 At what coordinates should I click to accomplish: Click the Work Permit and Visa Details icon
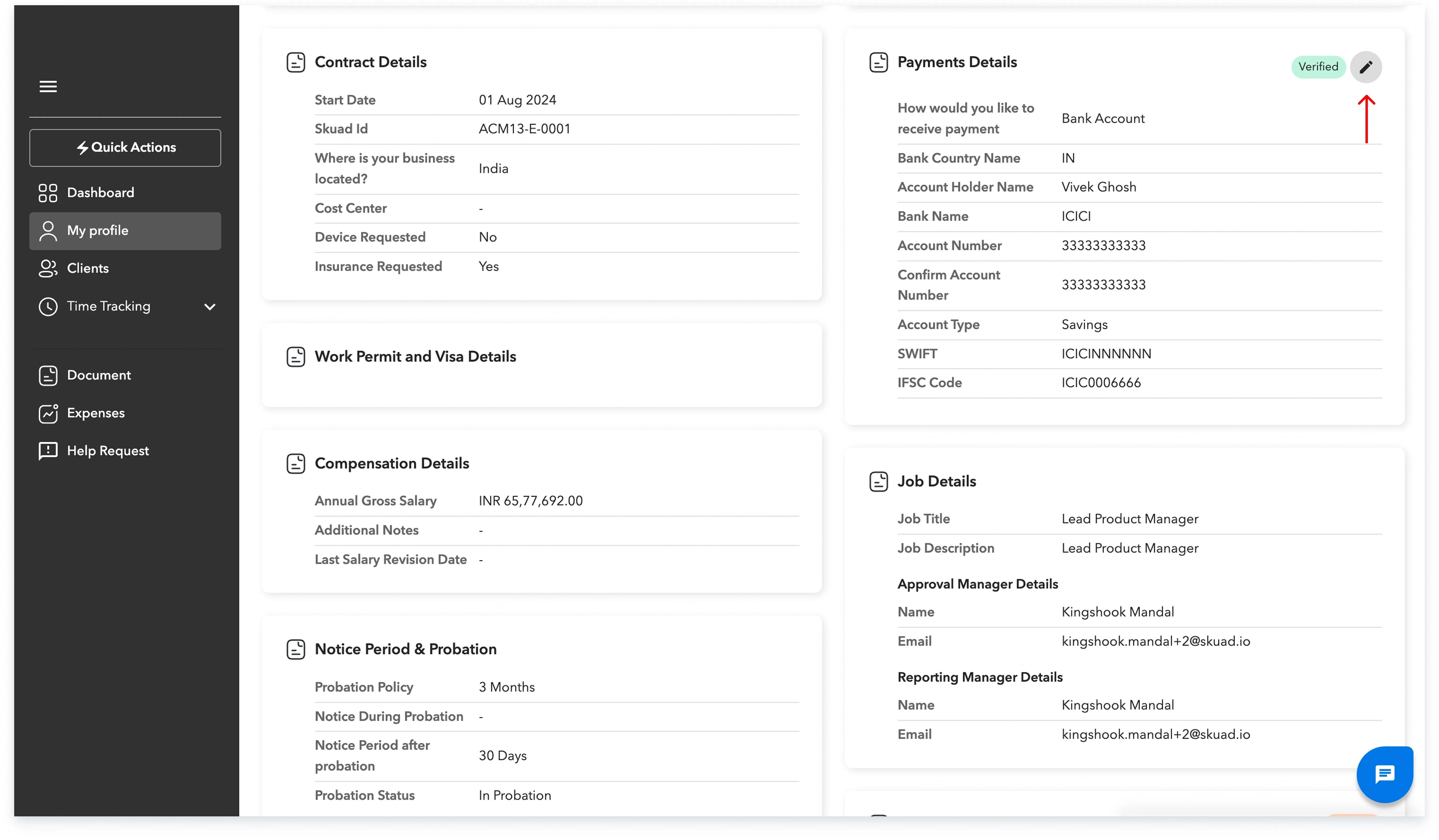click(x=295, y=357)
